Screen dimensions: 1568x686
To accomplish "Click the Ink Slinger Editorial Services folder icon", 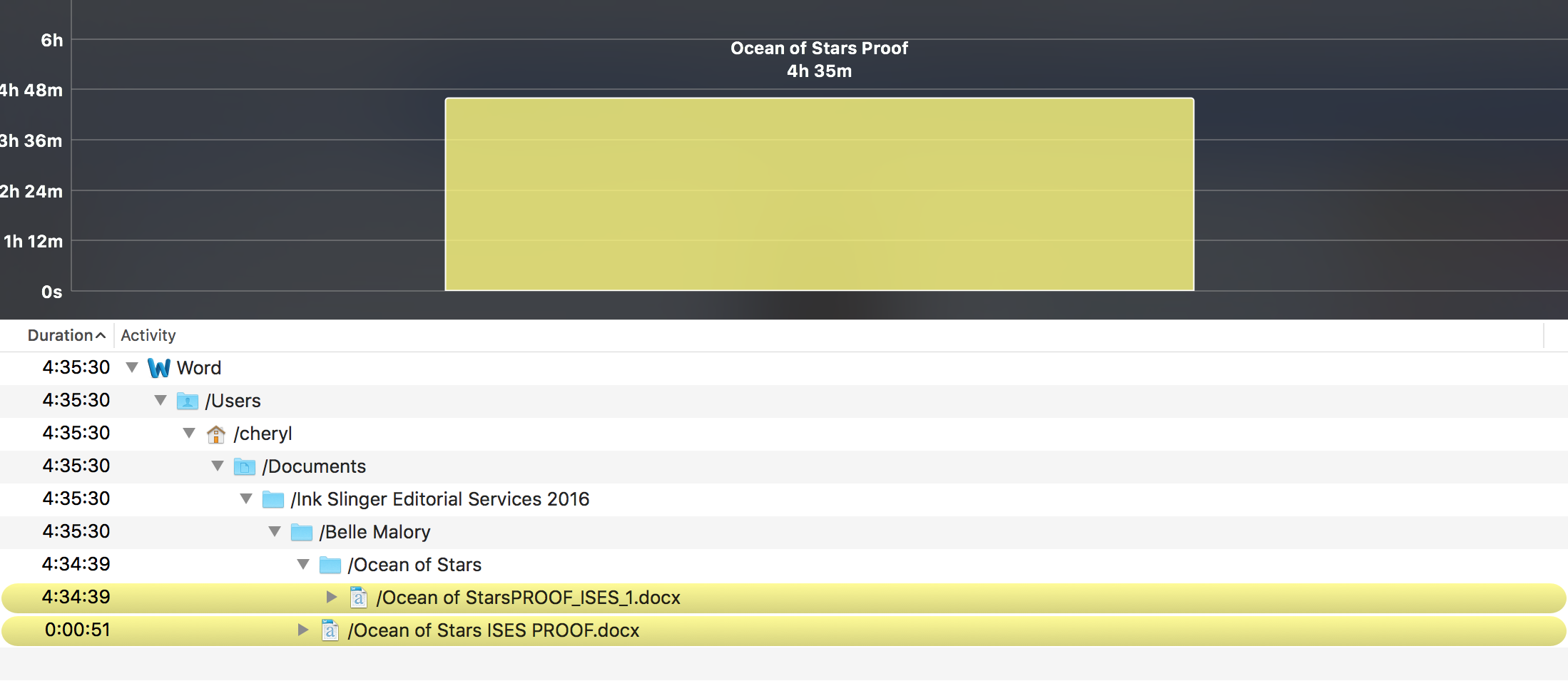I will coord(273,499).
